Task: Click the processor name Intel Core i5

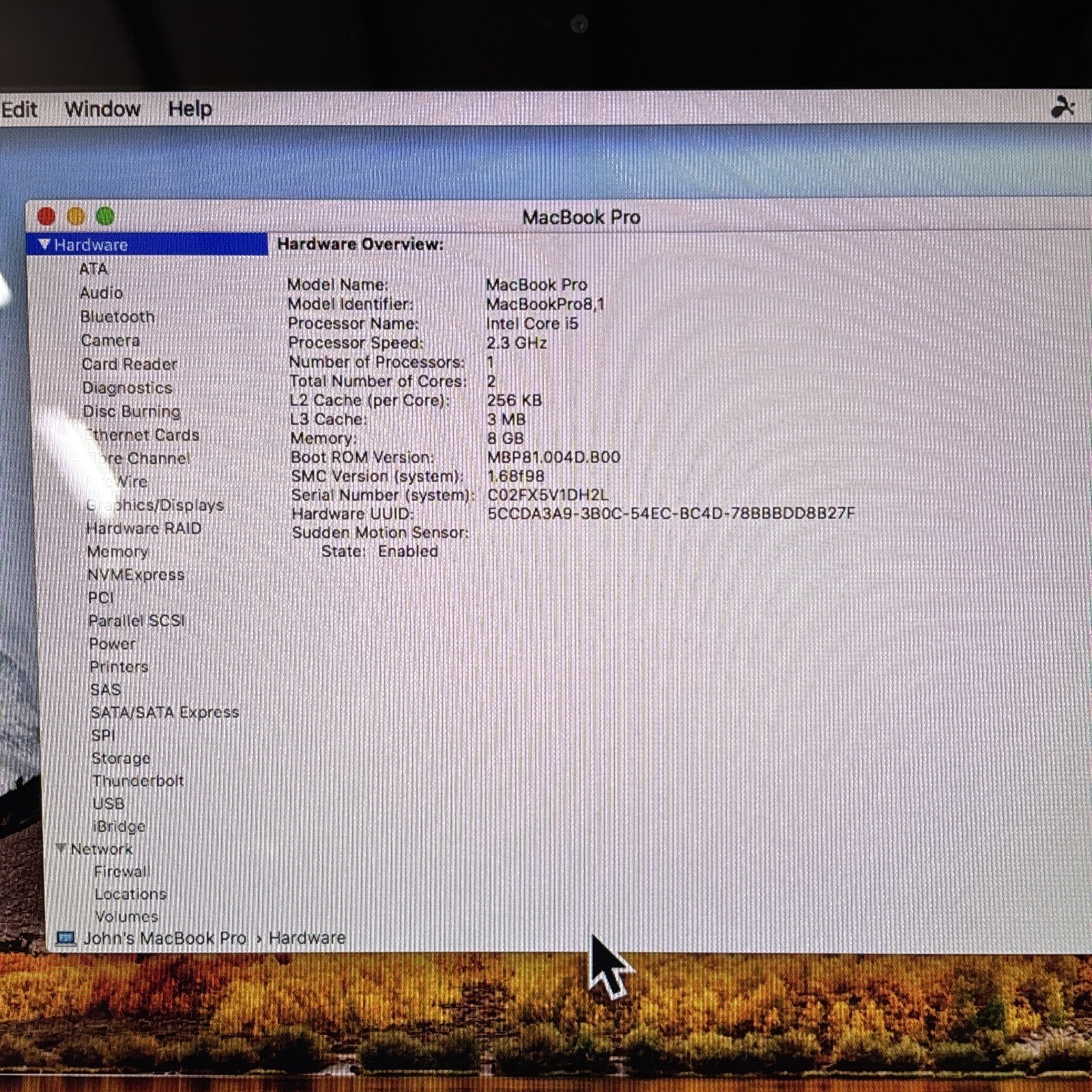Action: (532, 324)
